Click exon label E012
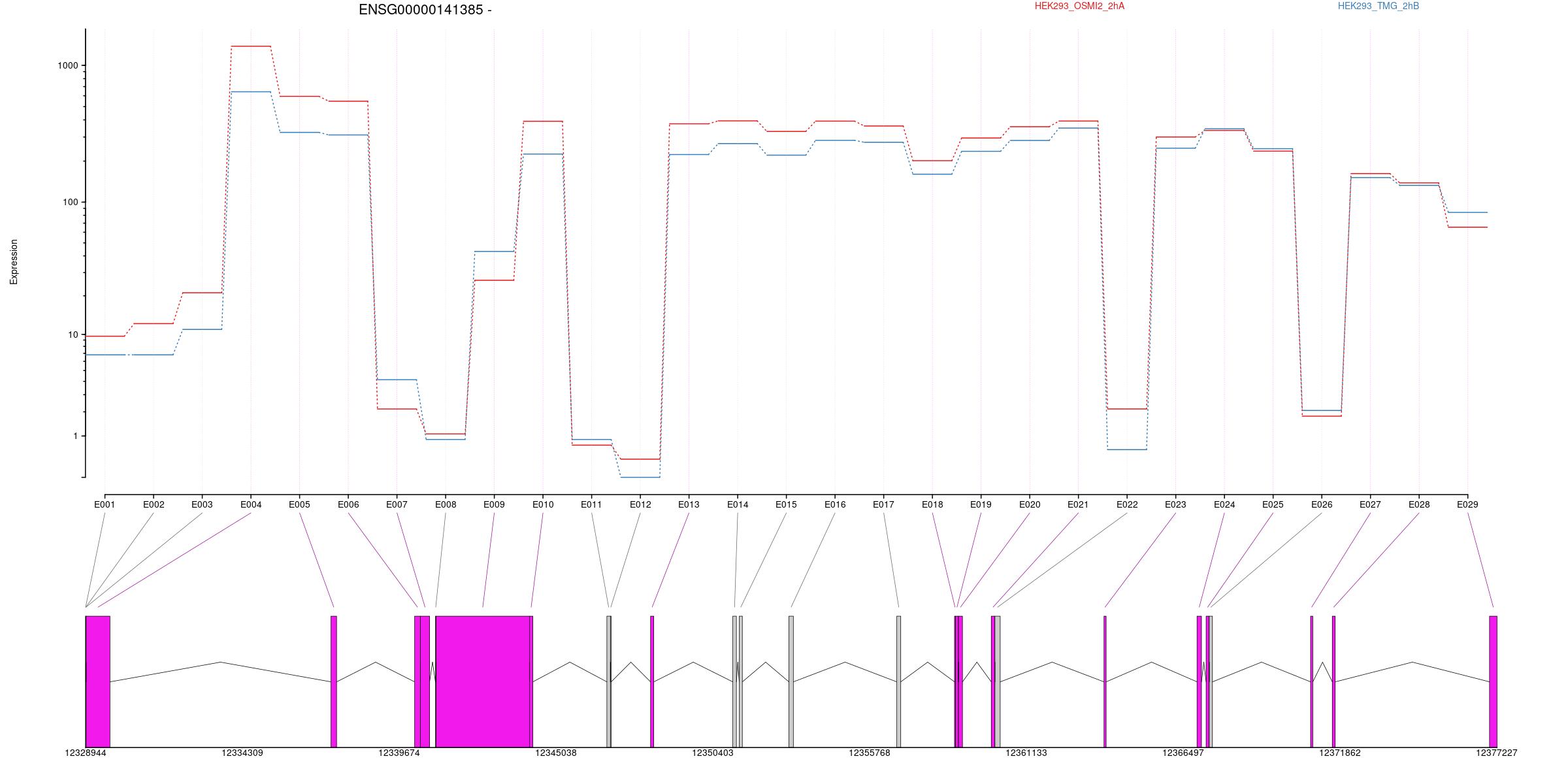Screen dimensions: 1568x784 [640, 504]
